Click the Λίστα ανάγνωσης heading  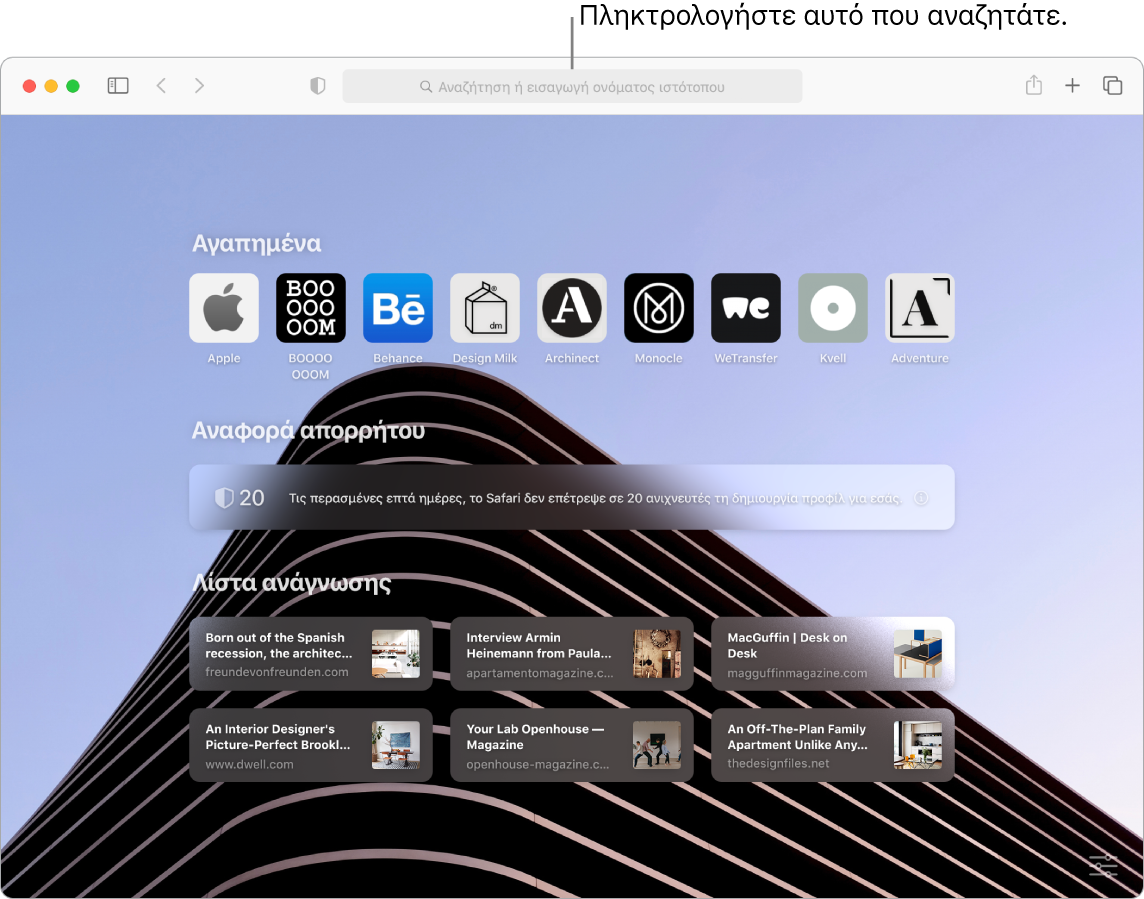(291, 582)
